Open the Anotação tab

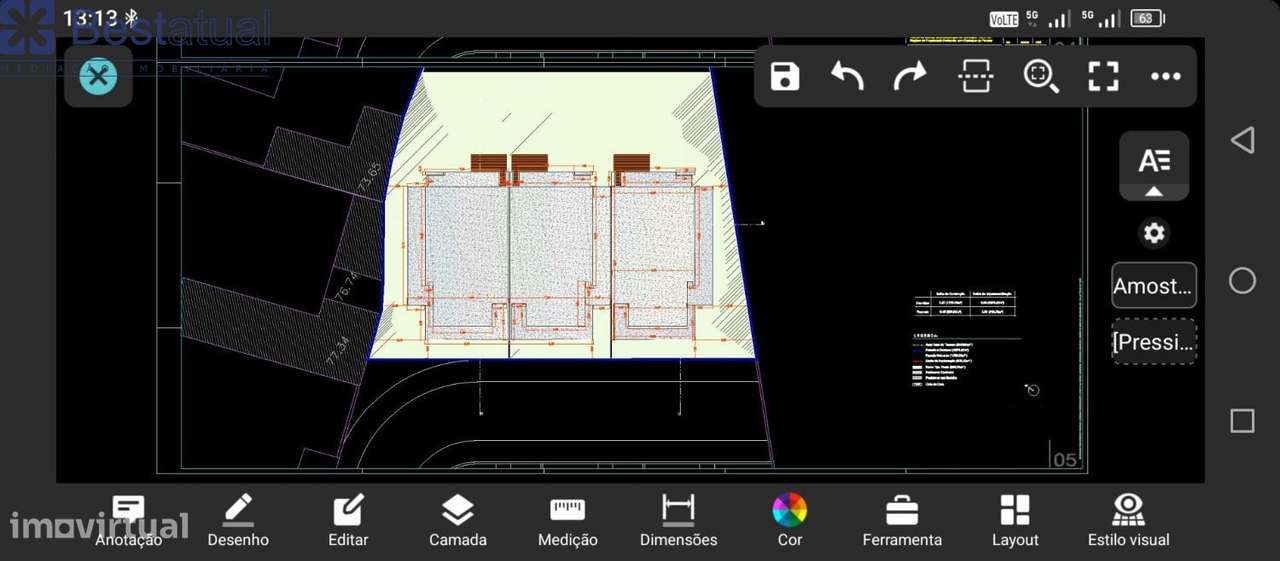coord(128,521)
